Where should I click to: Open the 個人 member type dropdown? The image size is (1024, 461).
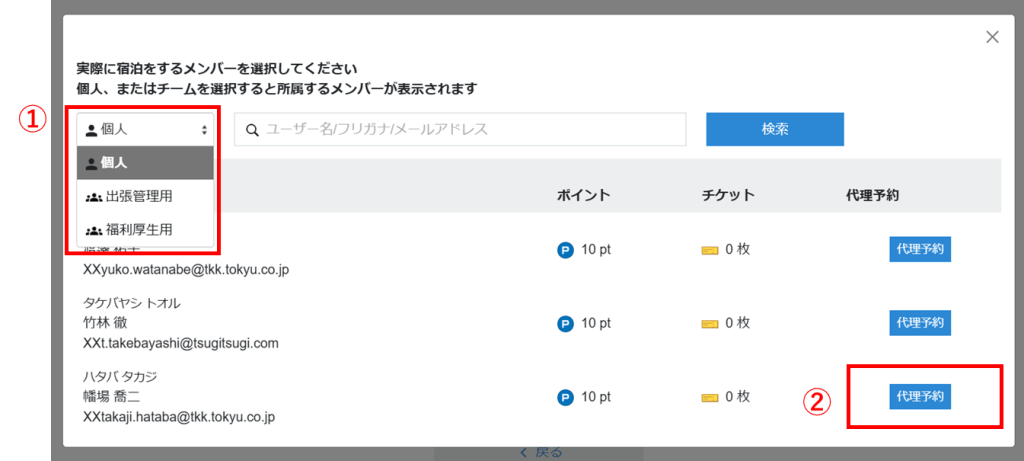146,129
